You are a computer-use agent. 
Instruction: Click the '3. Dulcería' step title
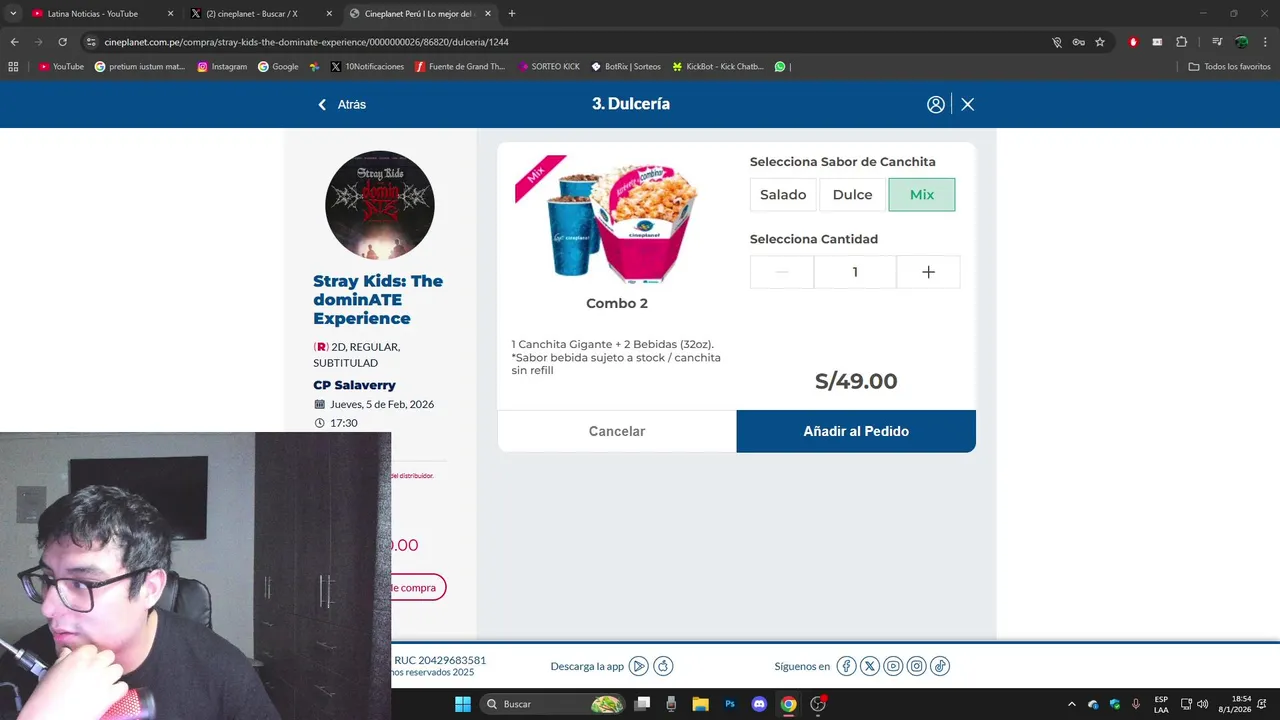pos(631,104)
